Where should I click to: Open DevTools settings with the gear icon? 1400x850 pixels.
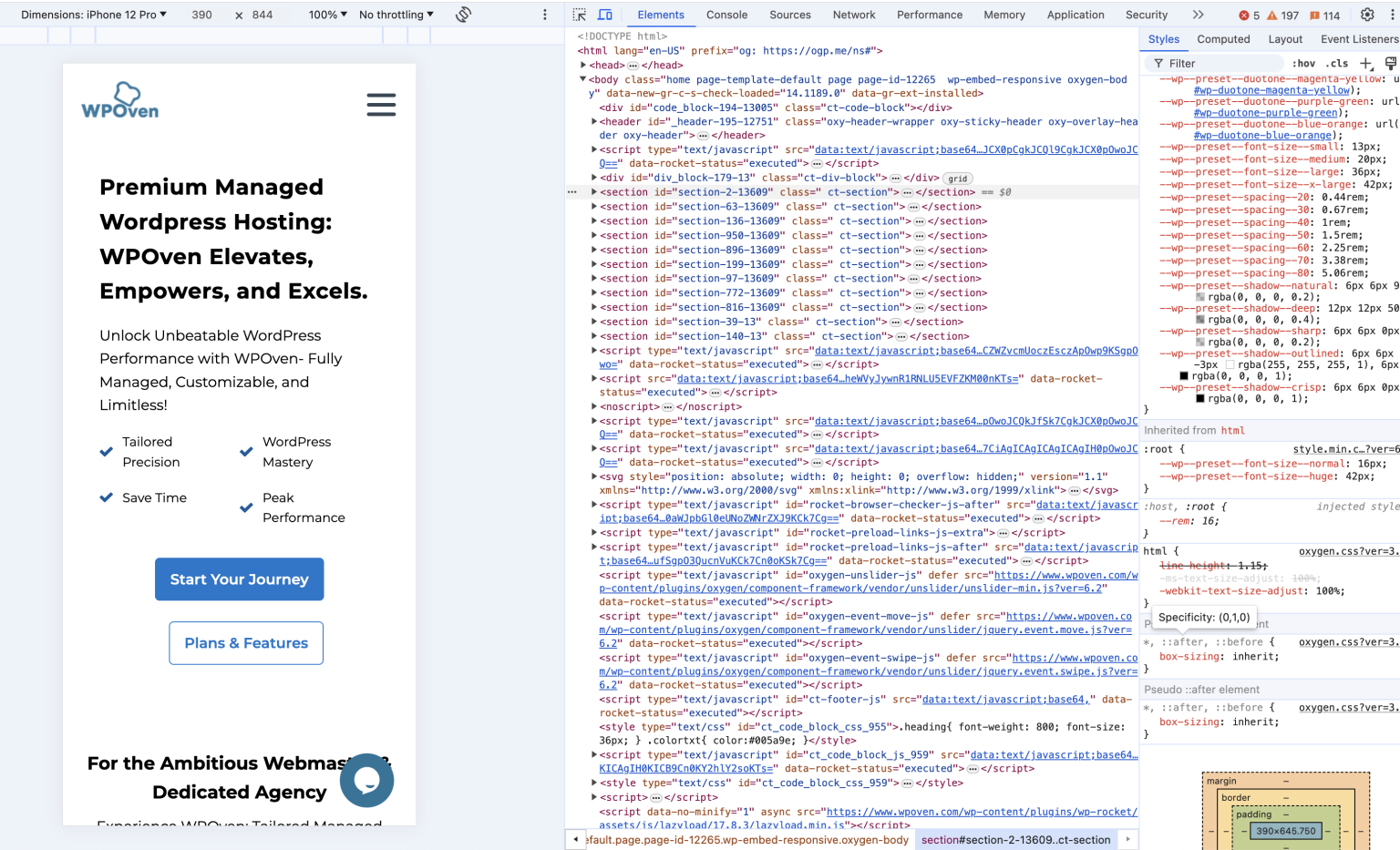(1366, 15)
